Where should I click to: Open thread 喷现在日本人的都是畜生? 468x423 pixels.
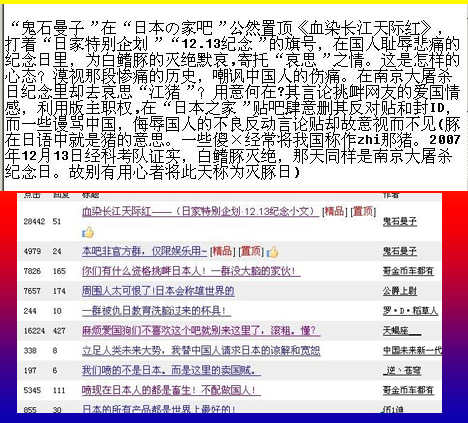click(171, 390)
